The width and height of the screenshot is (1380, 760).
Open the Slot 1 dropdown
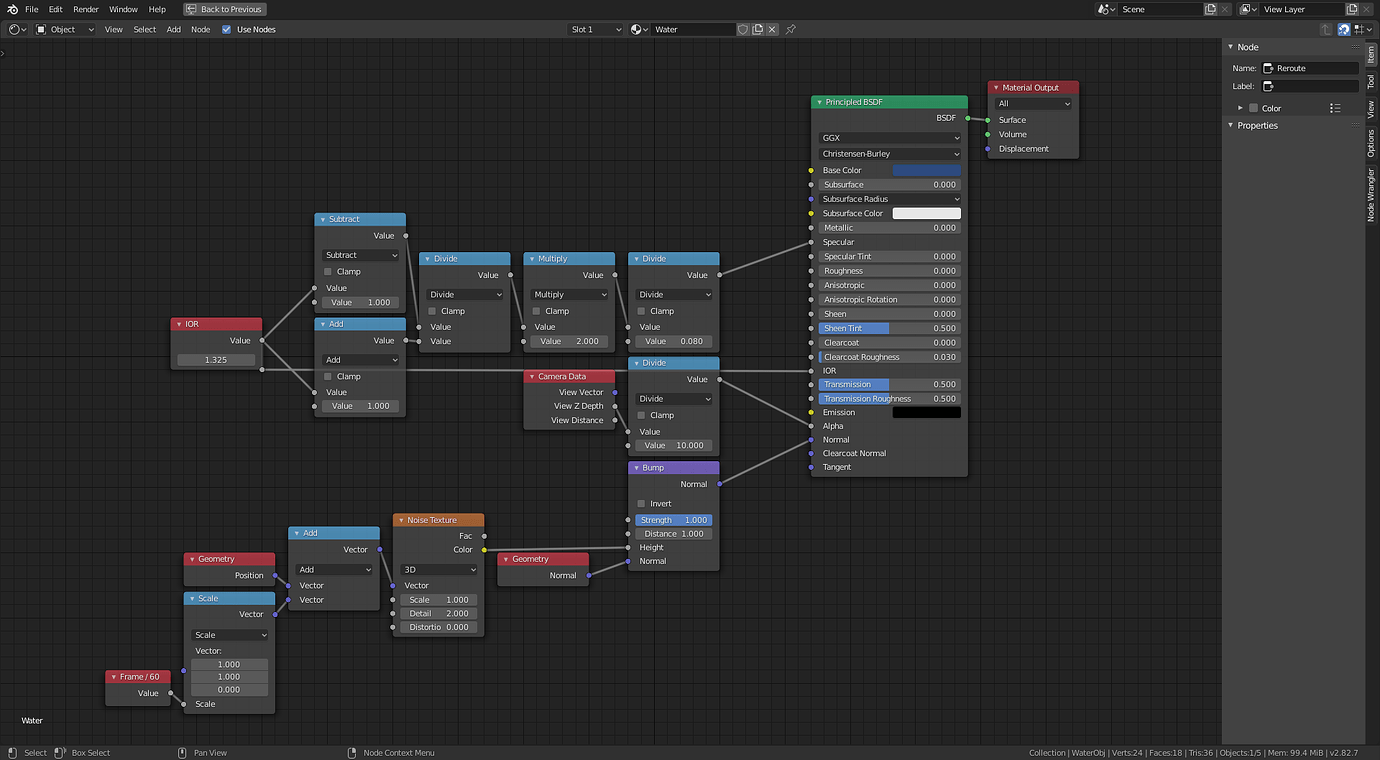pyautogui.click(x=596, y=29)
